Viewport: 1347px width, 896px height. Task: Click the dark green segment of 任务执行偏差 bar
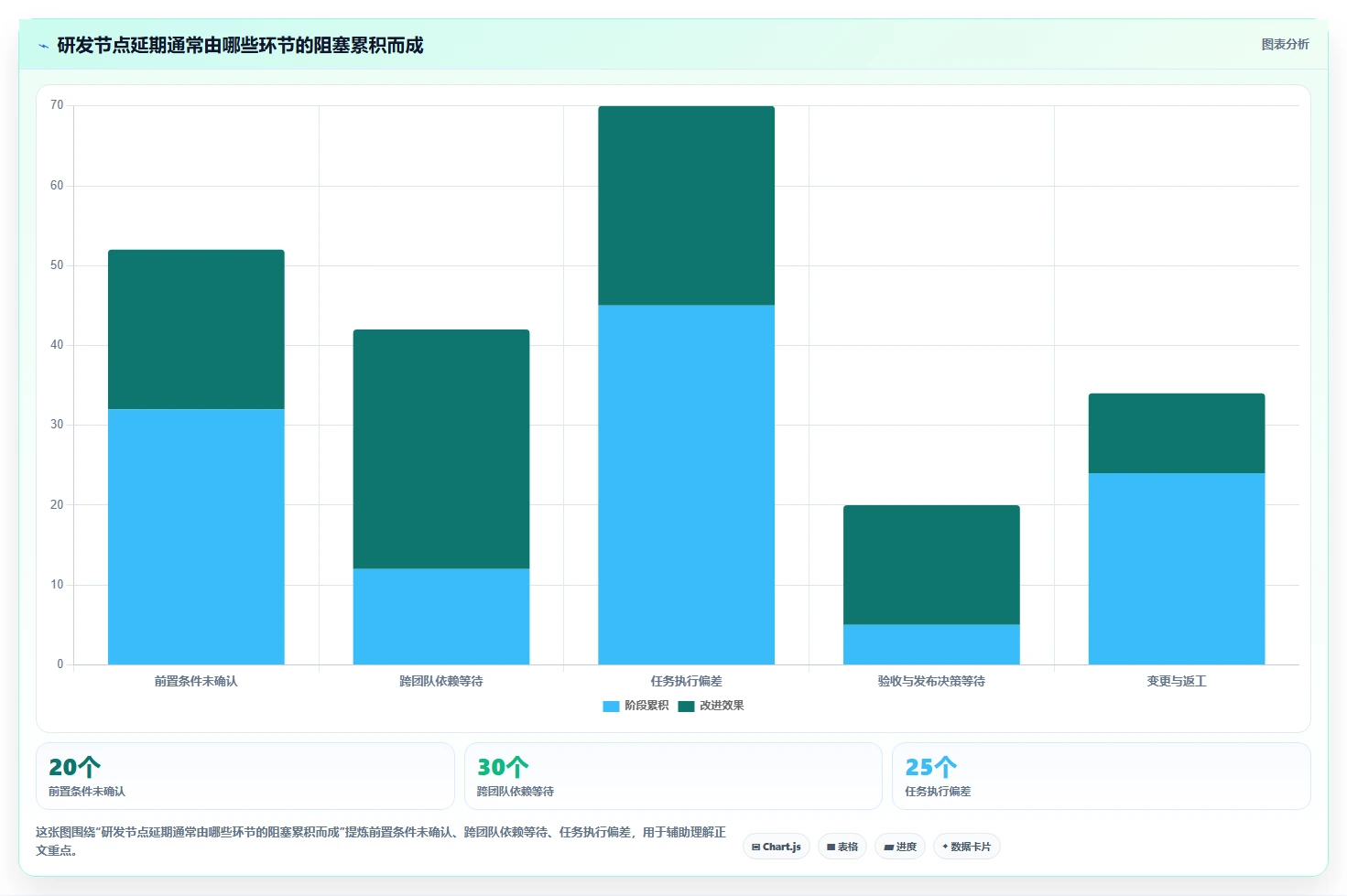coord(687,206)
